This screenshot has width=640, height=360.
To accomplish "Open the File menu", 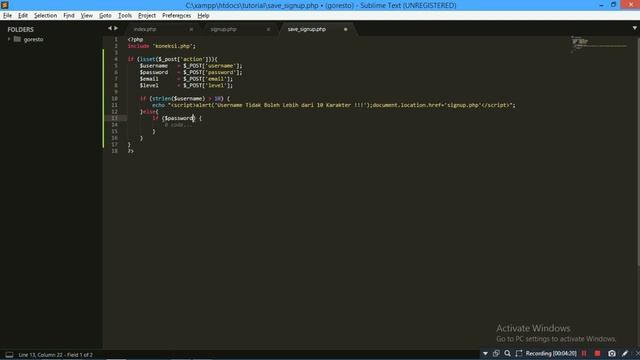I will (x=7, y=16).
